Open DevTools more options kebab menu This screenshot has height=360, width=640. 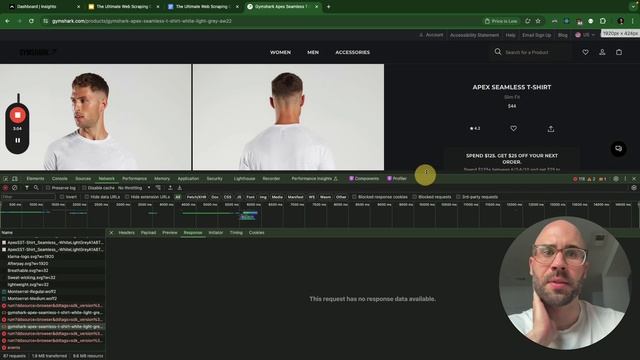[x=625, y=179]
